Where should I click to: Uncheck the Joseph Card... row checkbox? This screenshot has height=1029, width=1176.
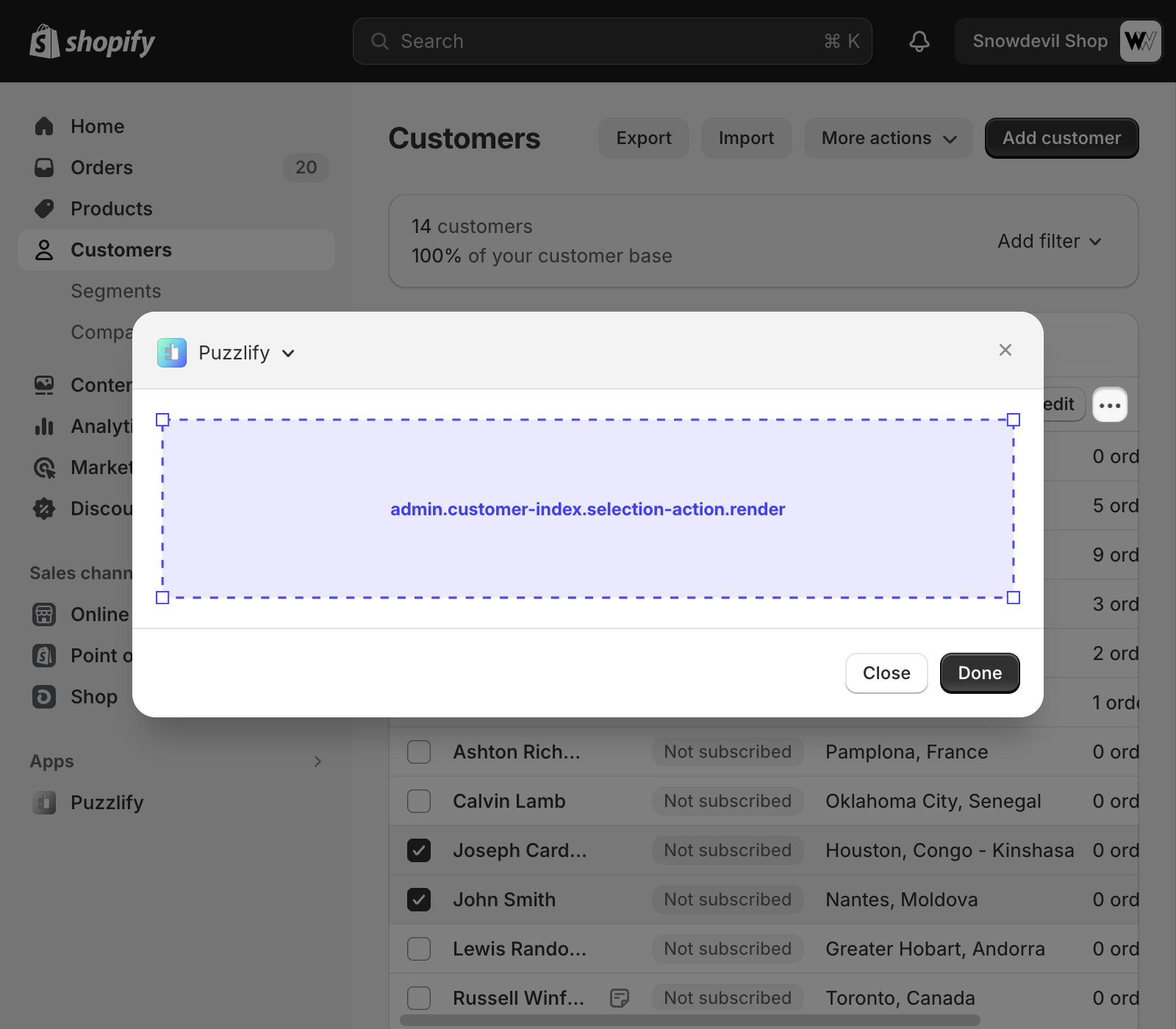419,850
